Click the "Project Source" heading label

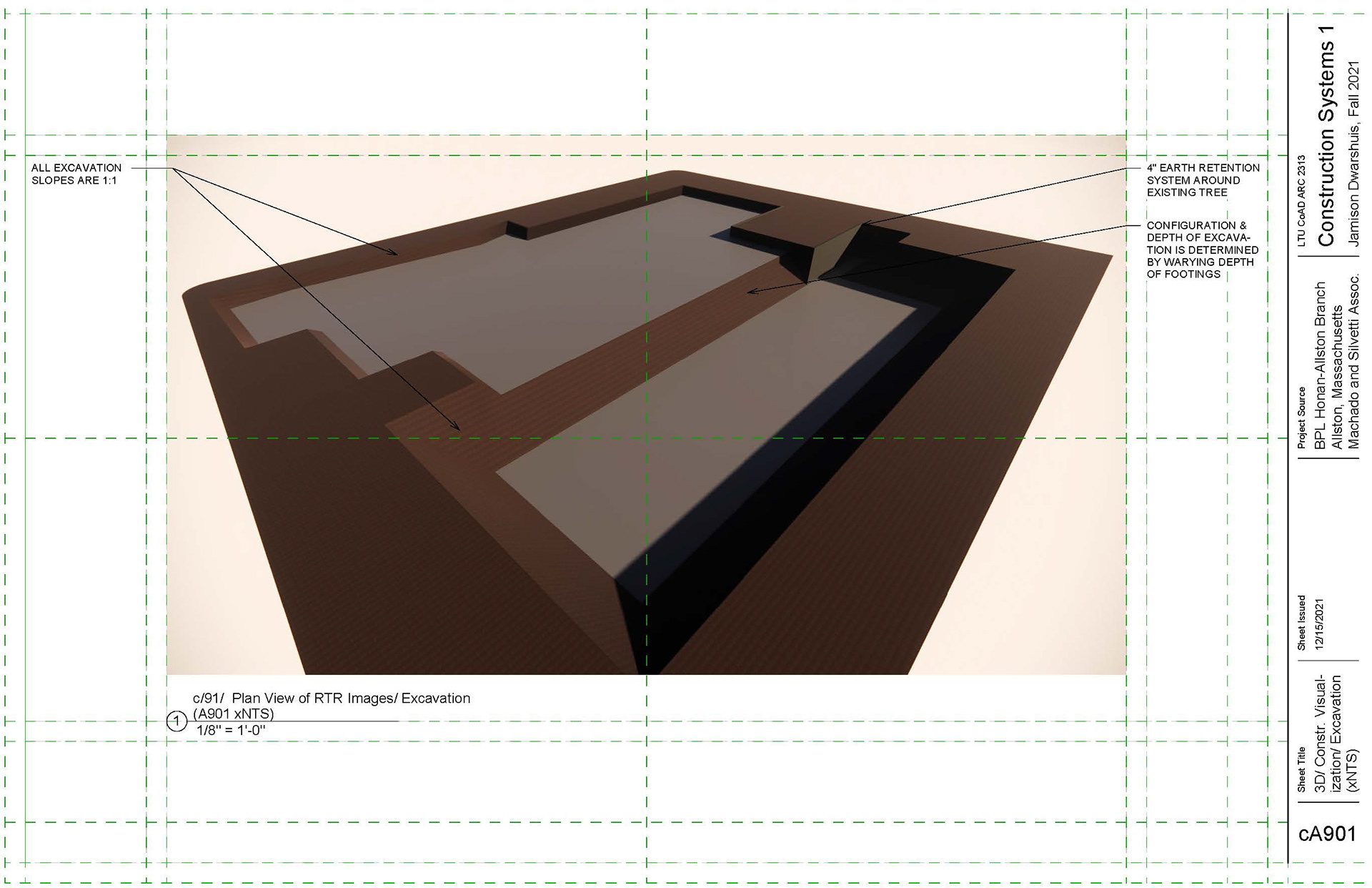coord(1301,418)
